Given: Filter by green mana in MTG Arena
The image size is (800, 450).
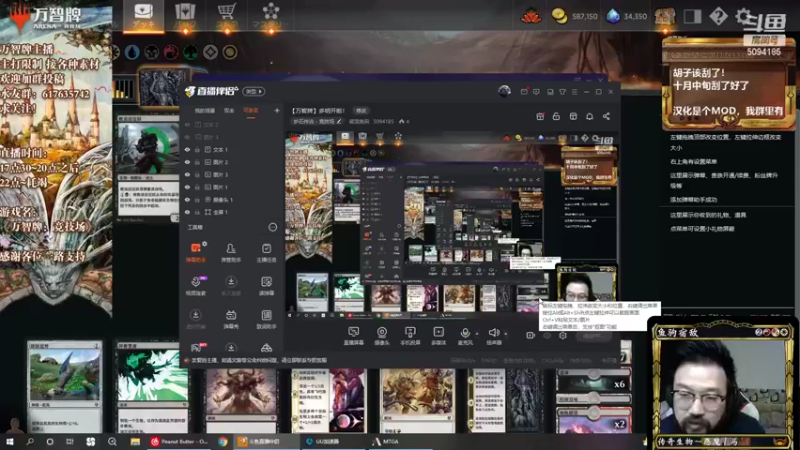Looking at the screenshot, I should [191, 52].
